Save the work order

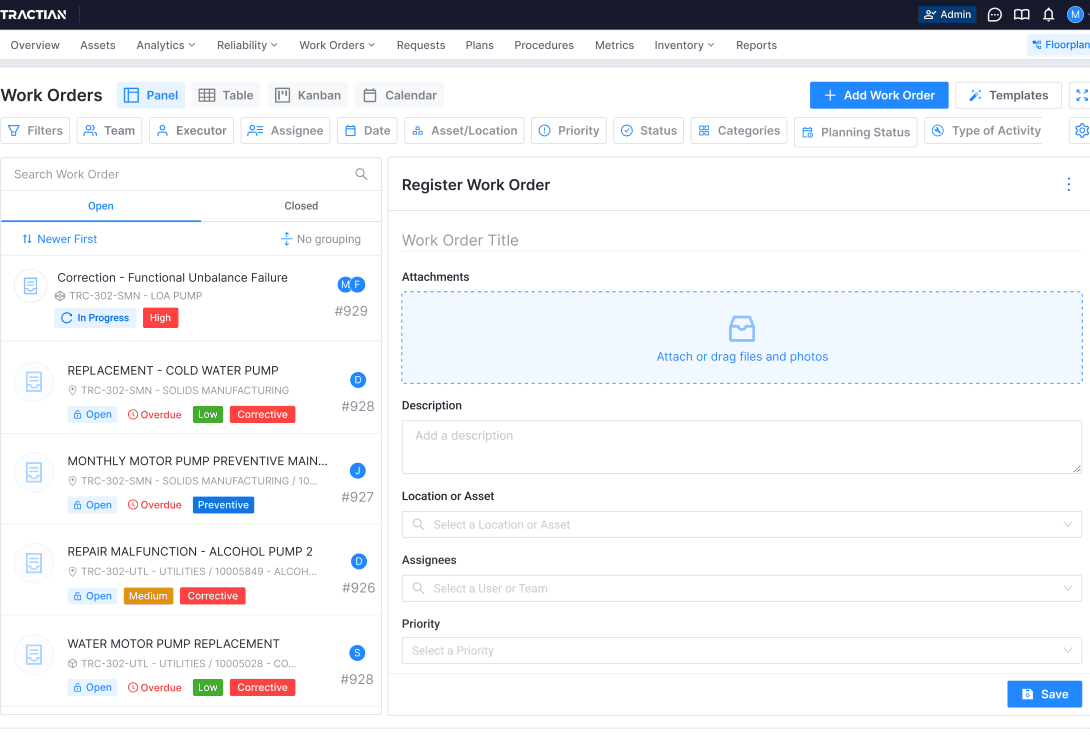1044,694
